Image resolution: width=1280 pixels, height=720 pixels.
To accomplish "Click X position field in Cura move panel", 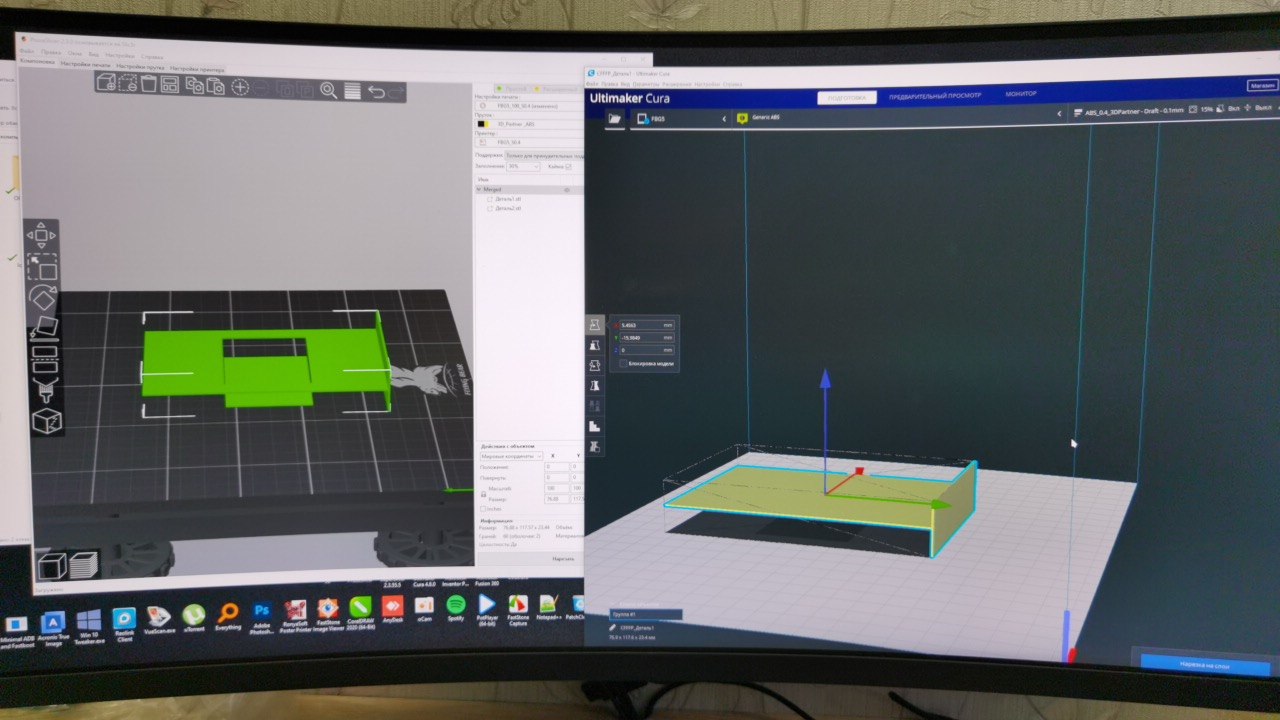I will click(x=647, y=325).
